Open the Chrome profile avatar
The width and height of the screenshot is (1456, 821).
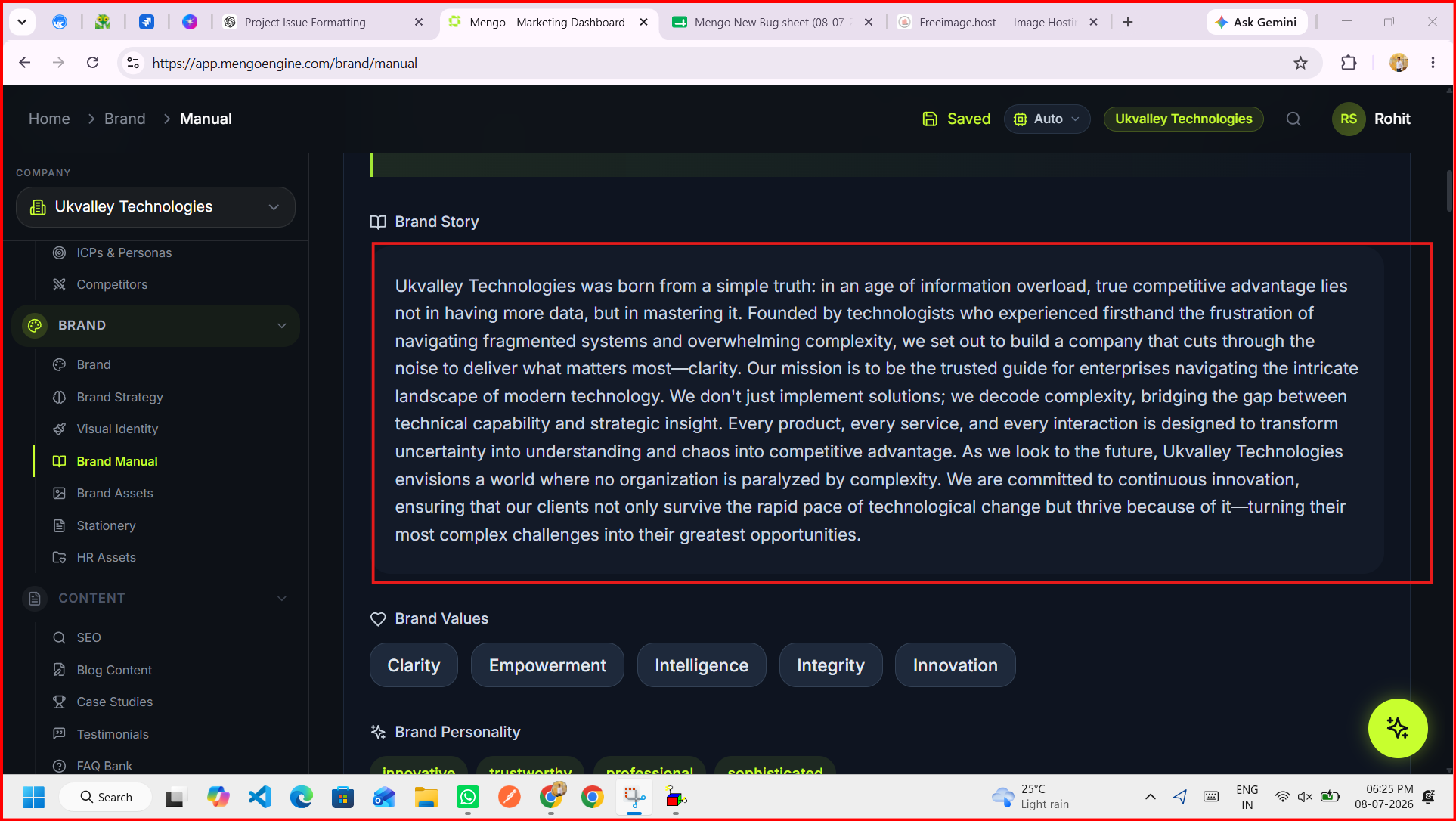click(1399, 63)
